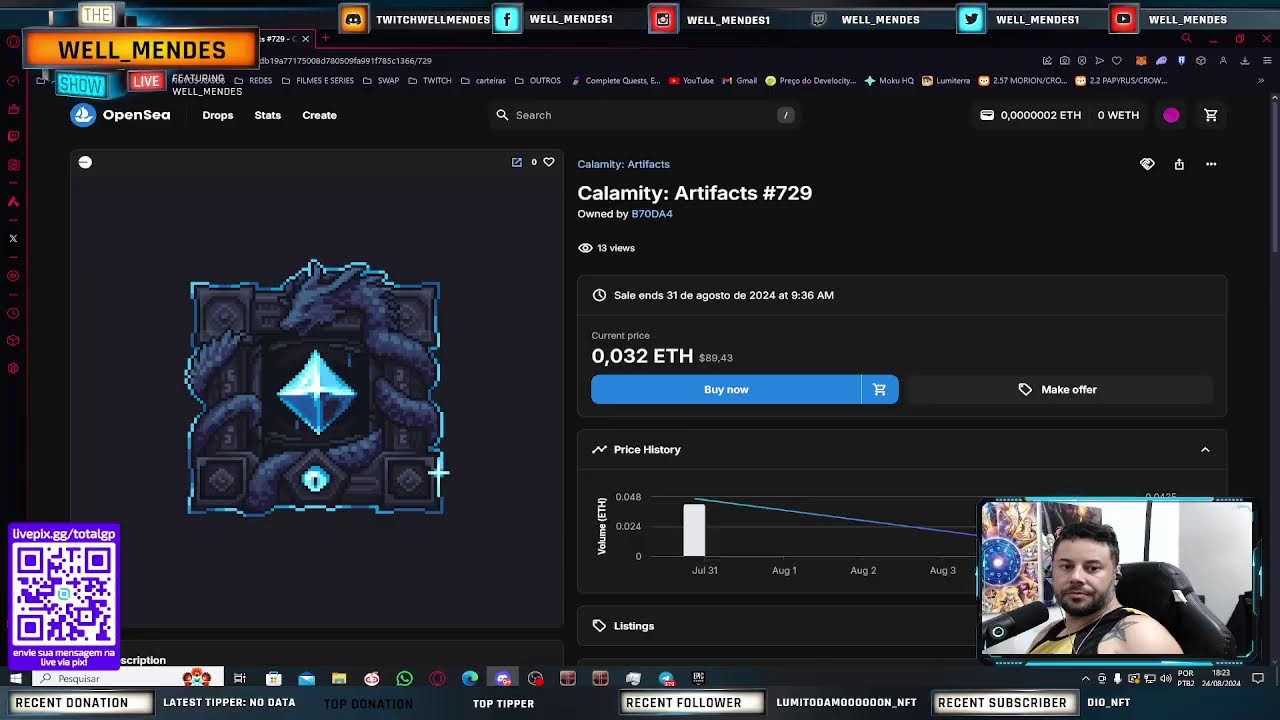This screenshot has height=720, width=1280.
Task: Open the Drops menu
Action: tap(217, 115)
